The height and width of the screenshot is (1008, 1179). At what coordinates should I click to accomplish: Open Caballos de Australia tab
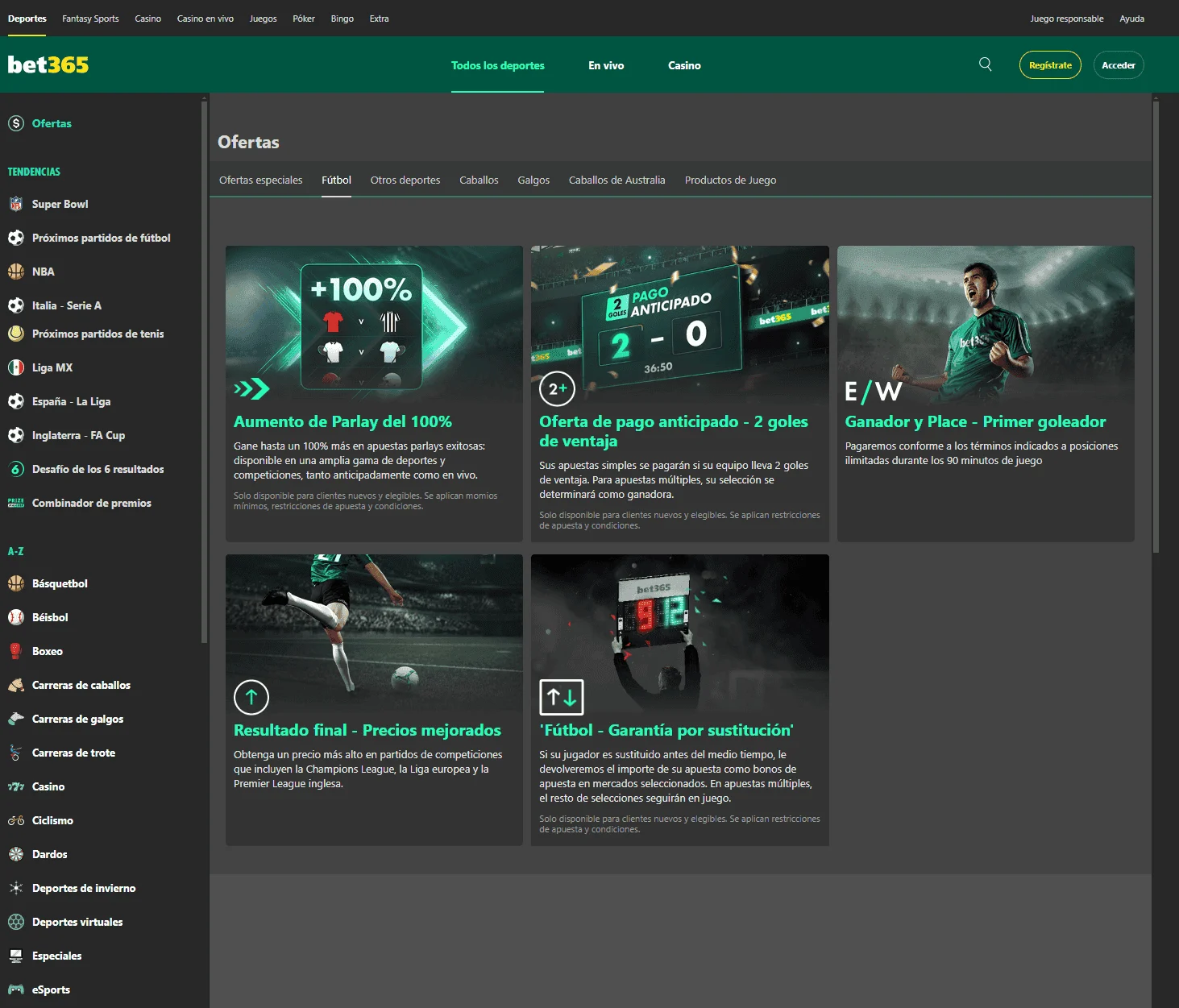(617, 180)
